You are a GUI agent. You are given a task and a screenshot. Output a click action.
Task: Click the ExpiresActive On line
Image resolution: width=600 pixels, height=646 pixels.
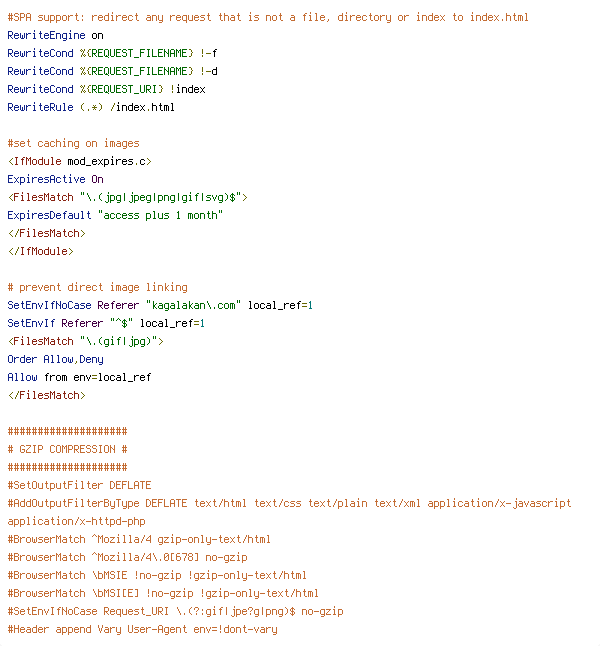click(x=55, y=180)
